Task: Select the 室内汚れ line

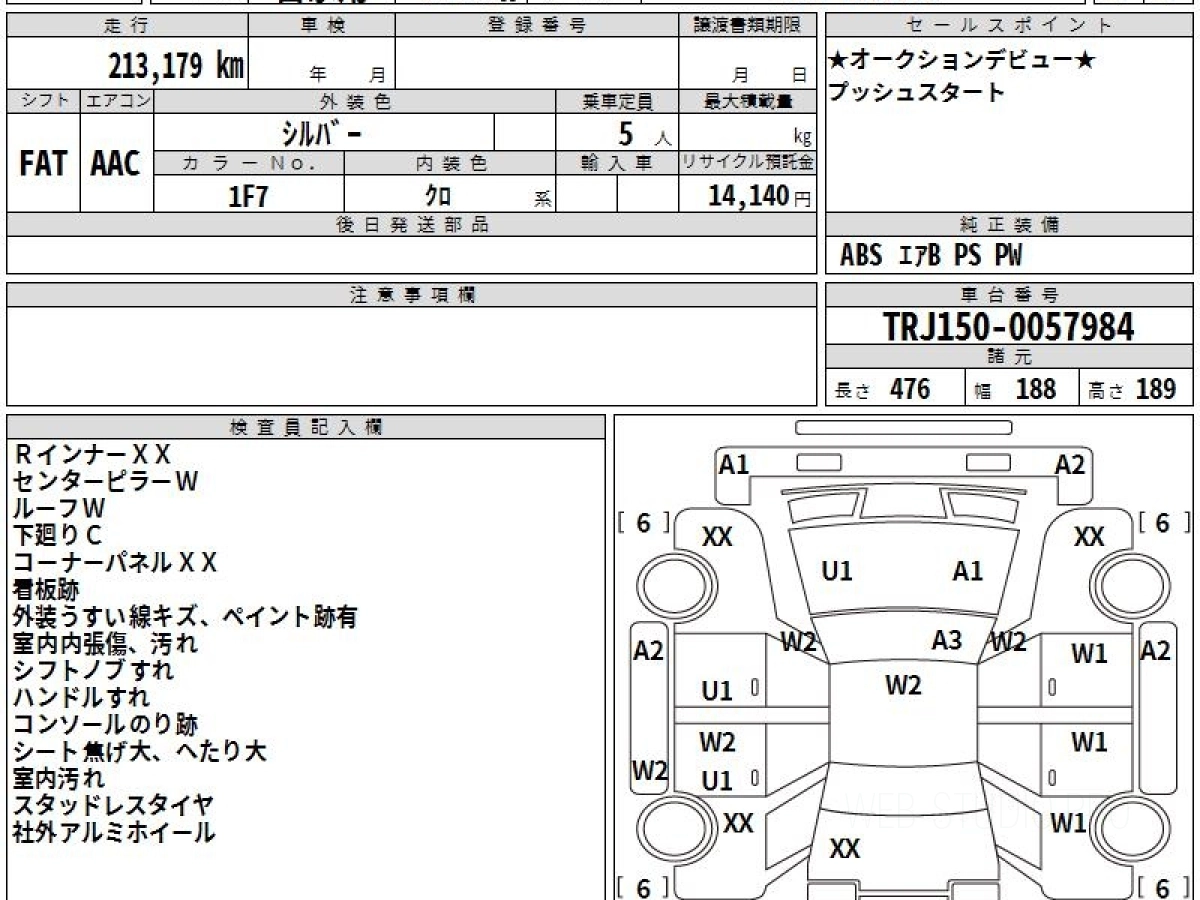Action: (x=58, y=778)
